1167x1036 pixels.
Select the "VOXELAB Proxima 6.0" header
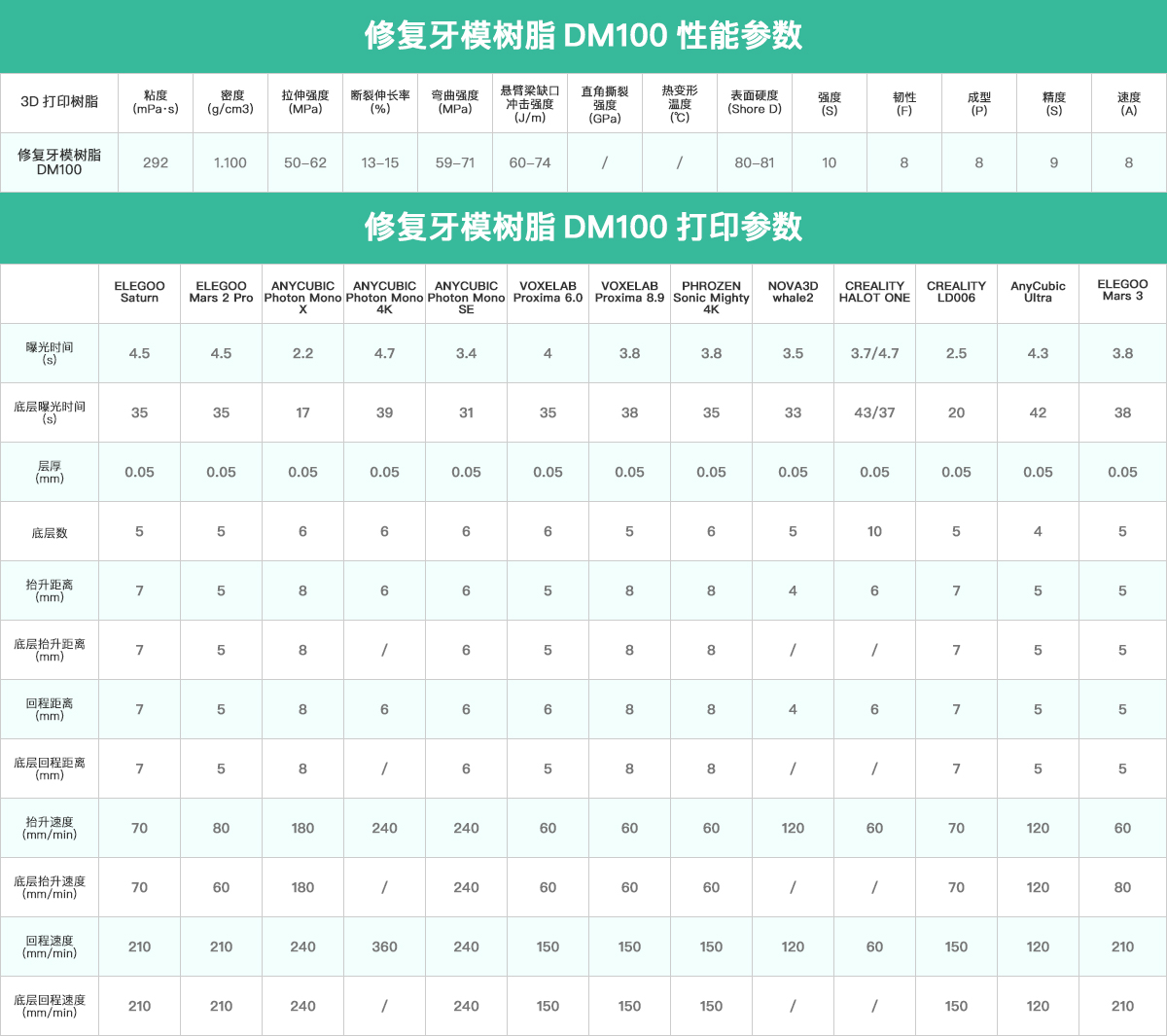[548, 292]
